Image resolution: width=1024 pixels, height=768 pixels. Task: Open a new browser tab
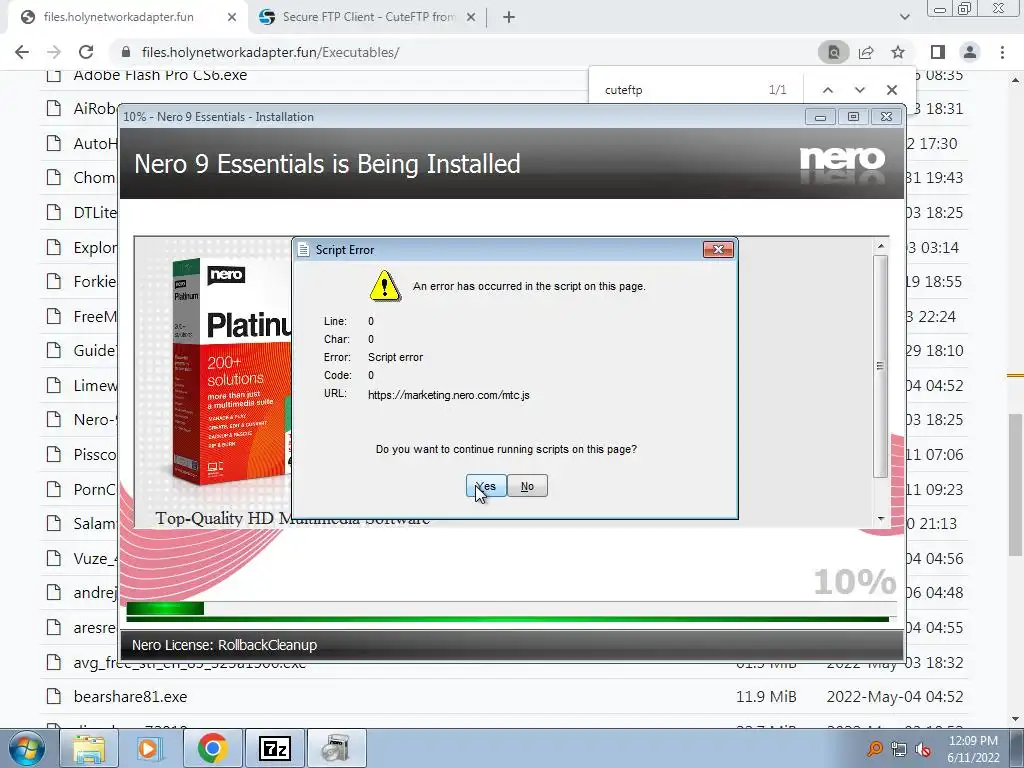pos(509,17)
